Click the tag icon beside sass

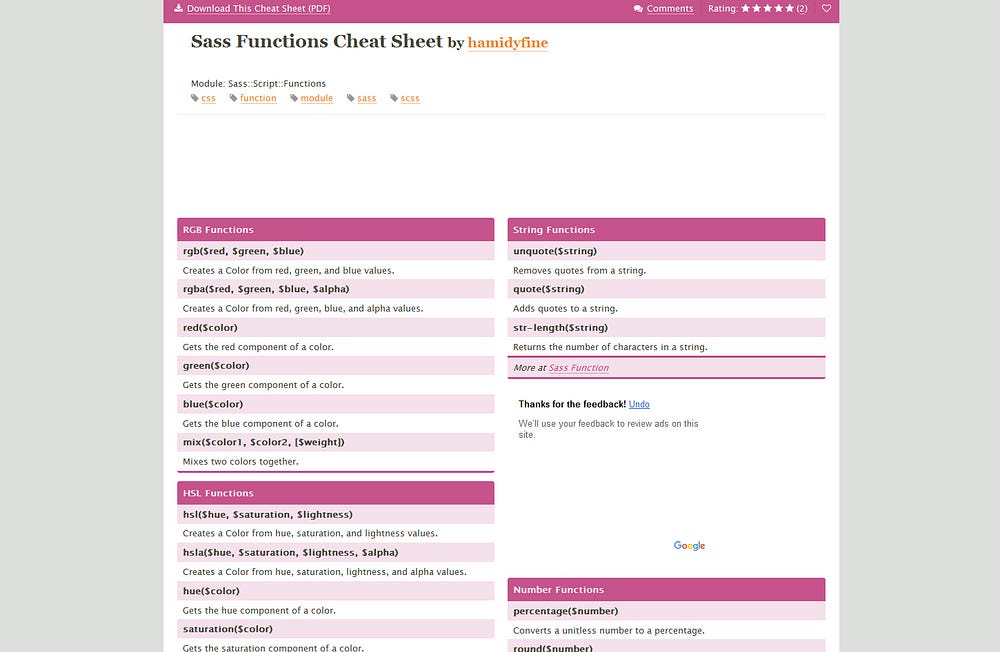[351, 98]
